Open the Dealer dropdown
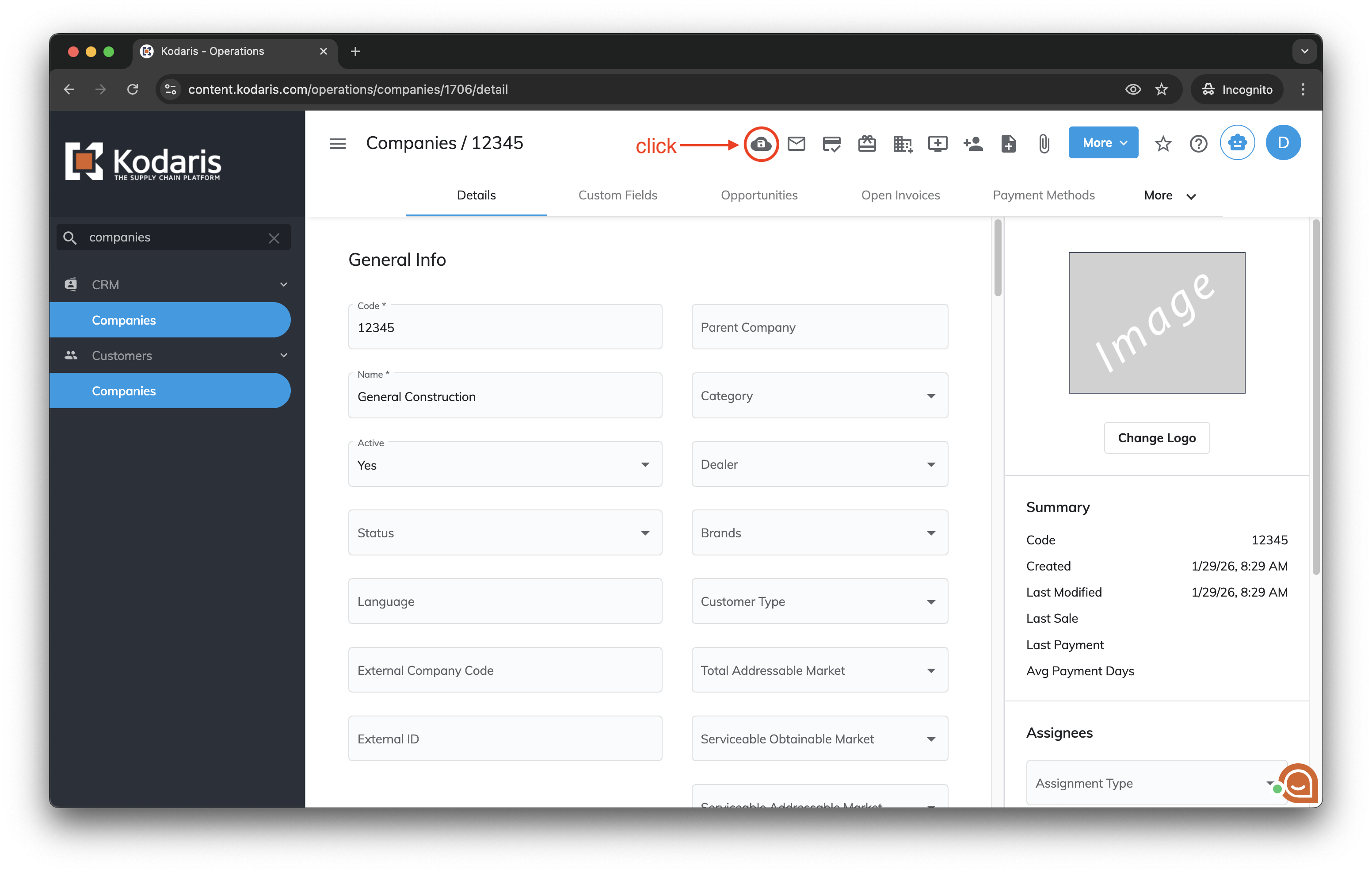The width and height of the screenshot is (1372, 873). [x=819, y=464]
